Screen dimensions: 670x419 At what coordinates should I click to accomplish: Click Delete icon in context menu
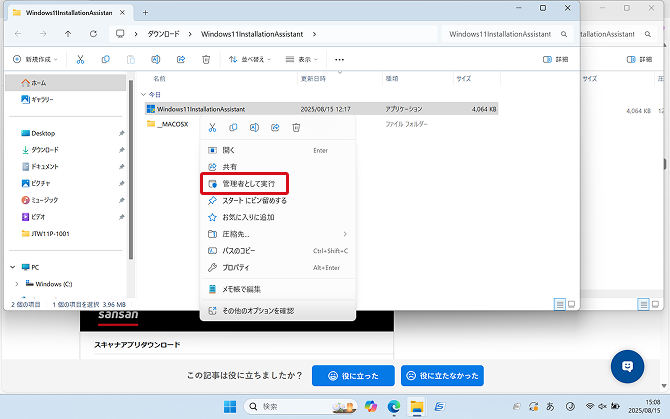tap(296, 127)
